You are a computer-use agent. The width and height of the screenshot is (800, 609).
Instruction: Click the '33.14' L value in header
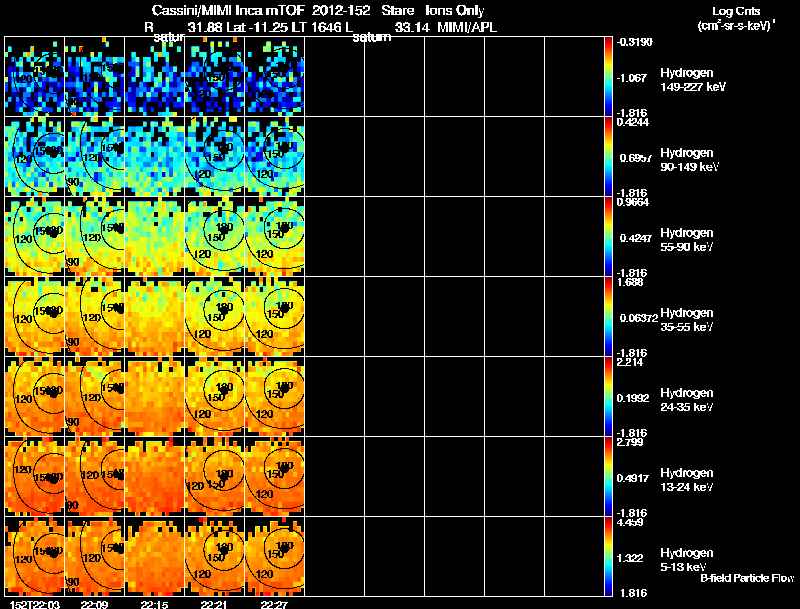412,27
